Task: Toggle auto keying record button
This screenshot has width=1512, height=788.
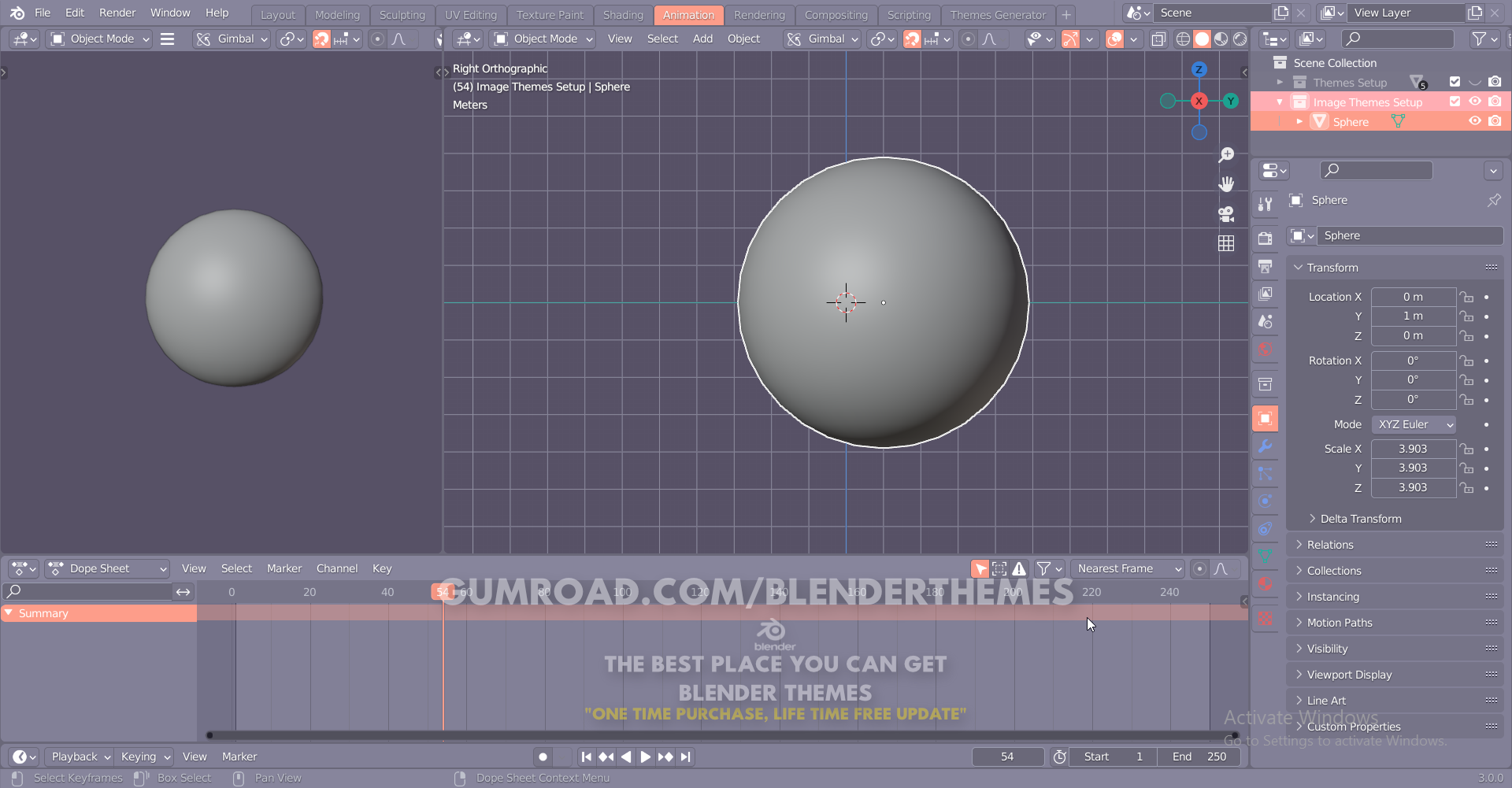Action: point(543,757)
